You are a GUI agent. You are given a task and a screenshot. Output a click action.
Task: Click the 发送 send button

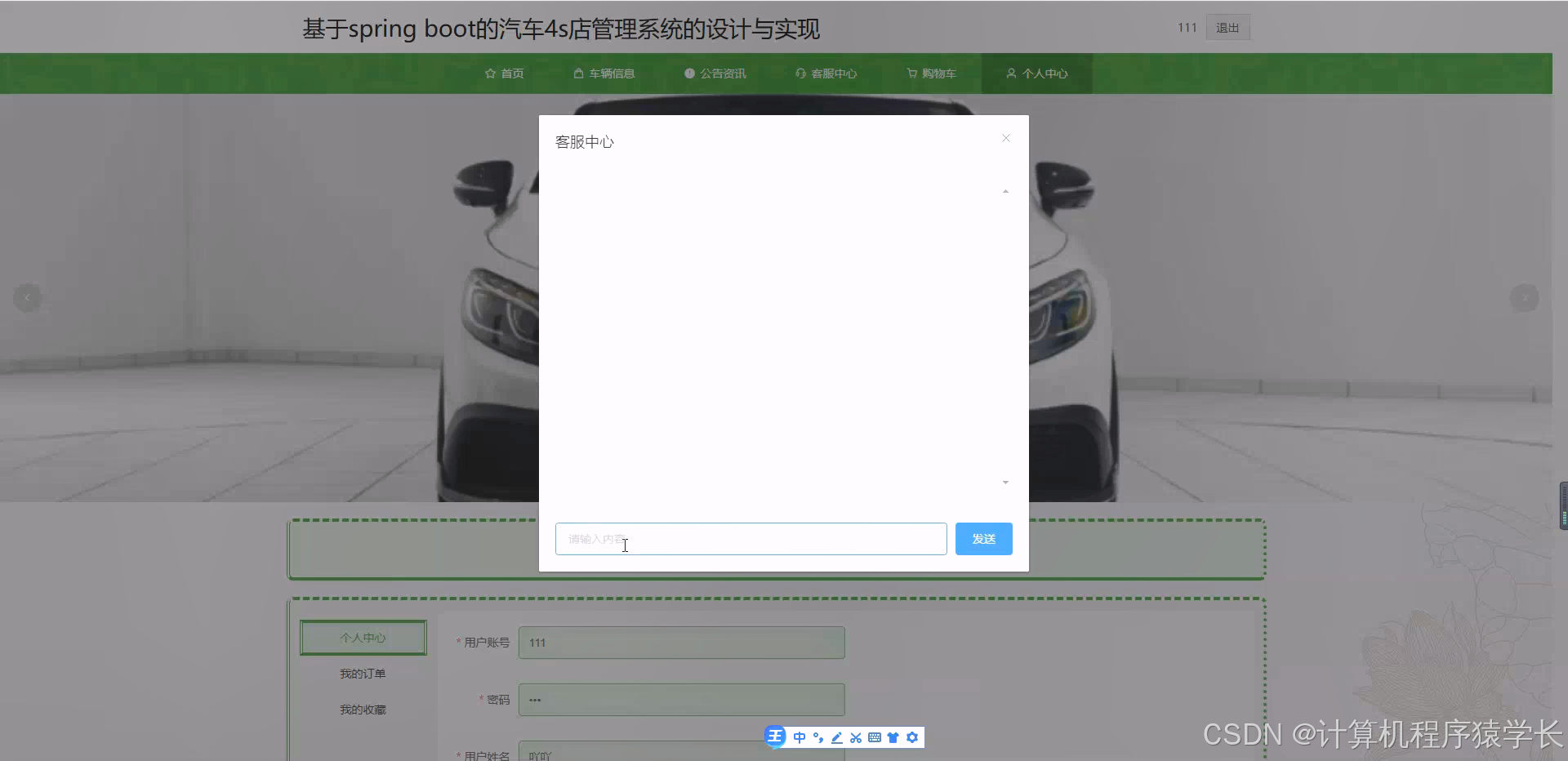pyautogui.click(x=983, y=538)
